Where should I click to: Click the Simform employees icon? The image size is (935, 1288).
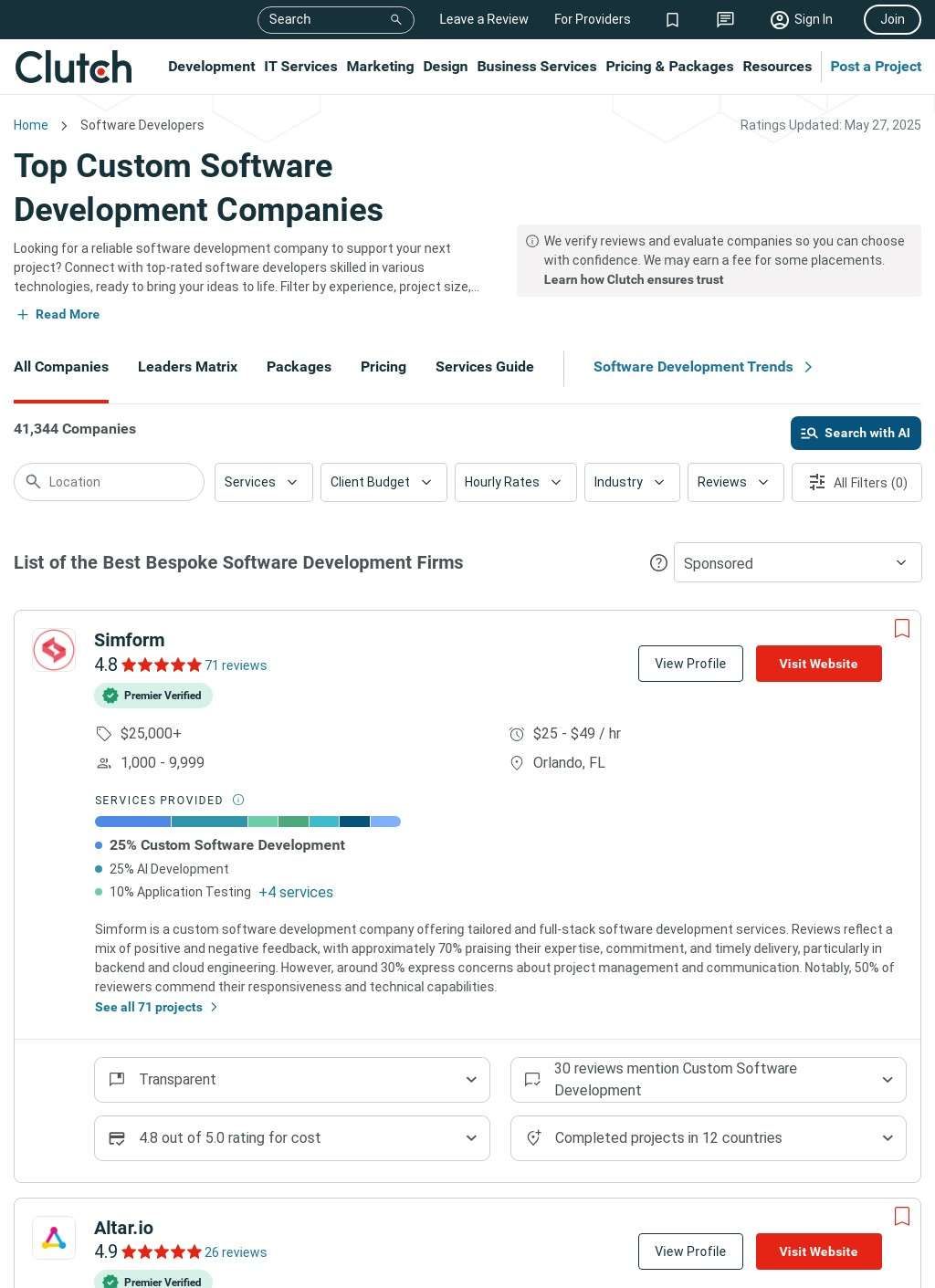[x=104, y=763]
